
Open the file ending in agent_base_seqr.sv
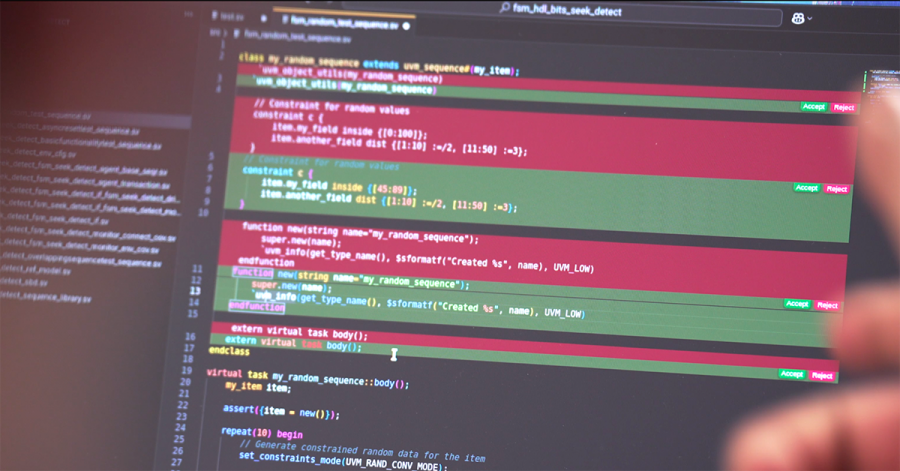pyautogui.click(x=83, y=168)
